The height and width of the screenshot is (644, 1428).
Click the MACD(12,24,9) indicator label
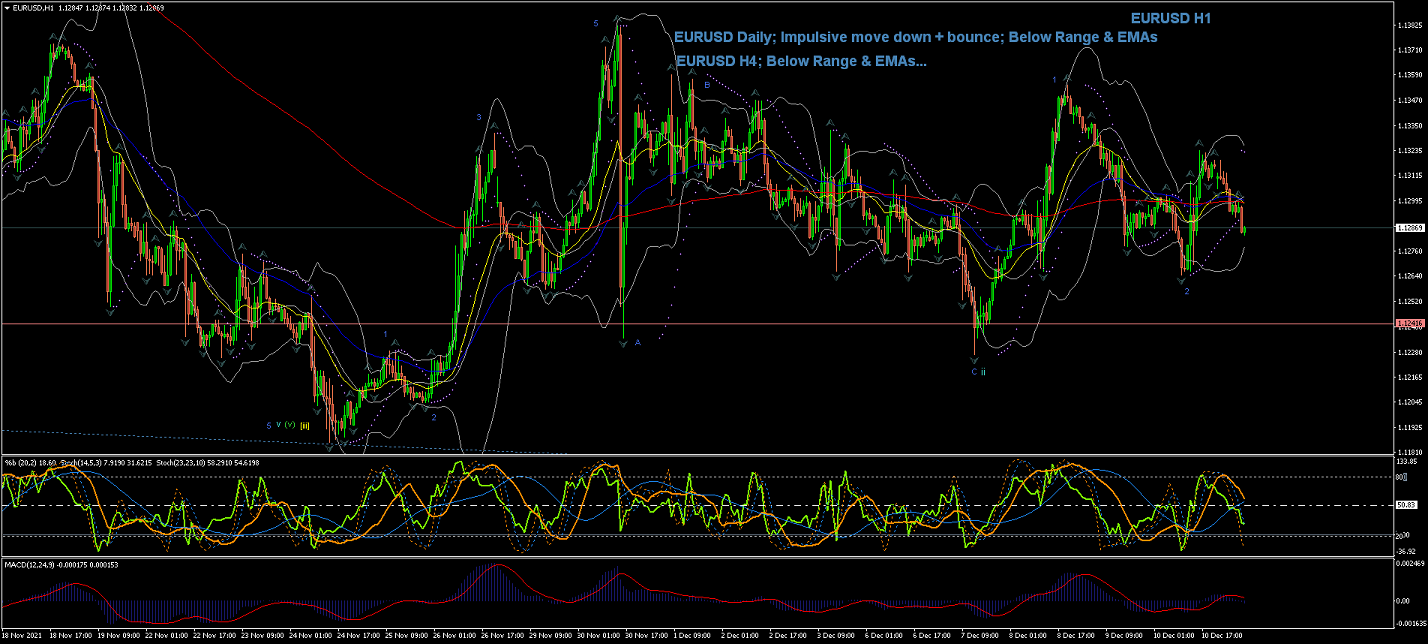click(x=30, y=565)
